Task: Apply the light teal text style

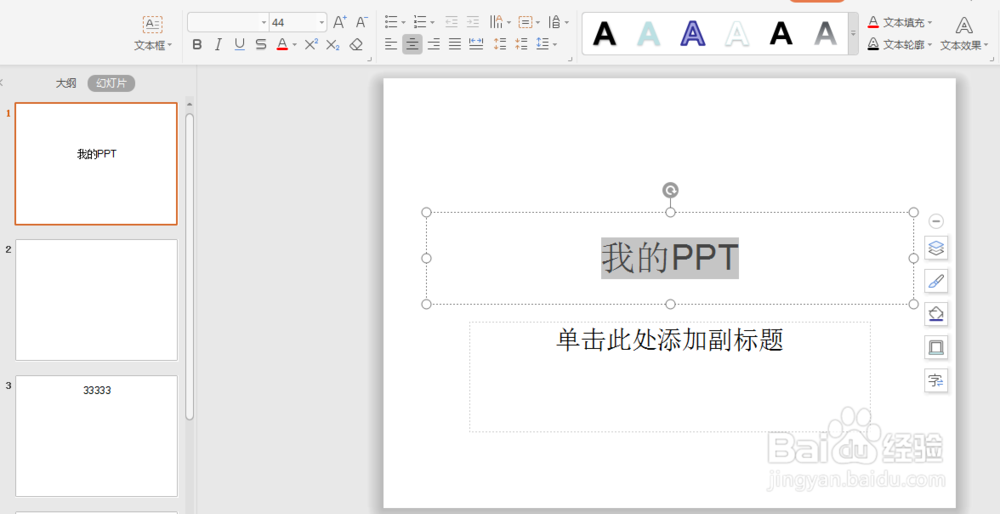Action: tap(649, 33)
